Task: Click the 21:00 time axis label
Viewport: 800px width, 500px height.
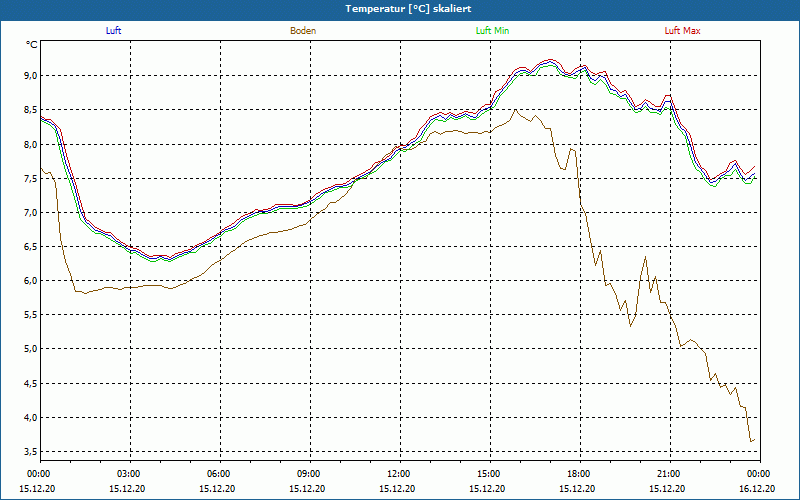Action: click(669, 474)
